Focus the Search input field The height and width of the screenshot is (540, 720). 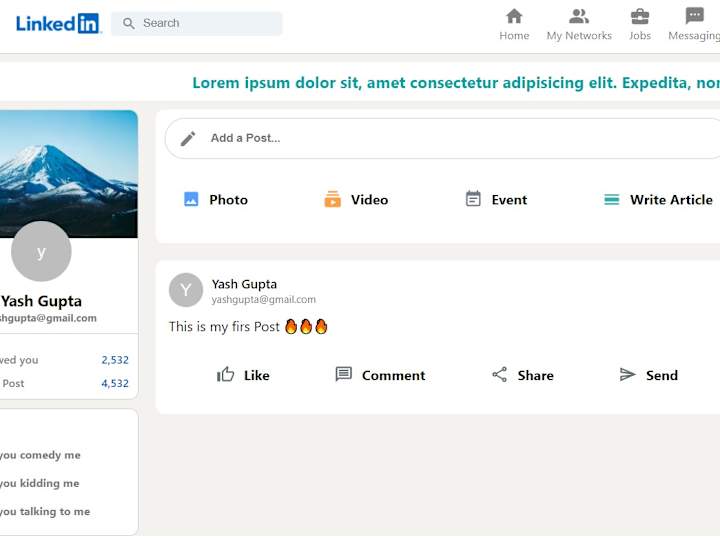tap(197, 23)
